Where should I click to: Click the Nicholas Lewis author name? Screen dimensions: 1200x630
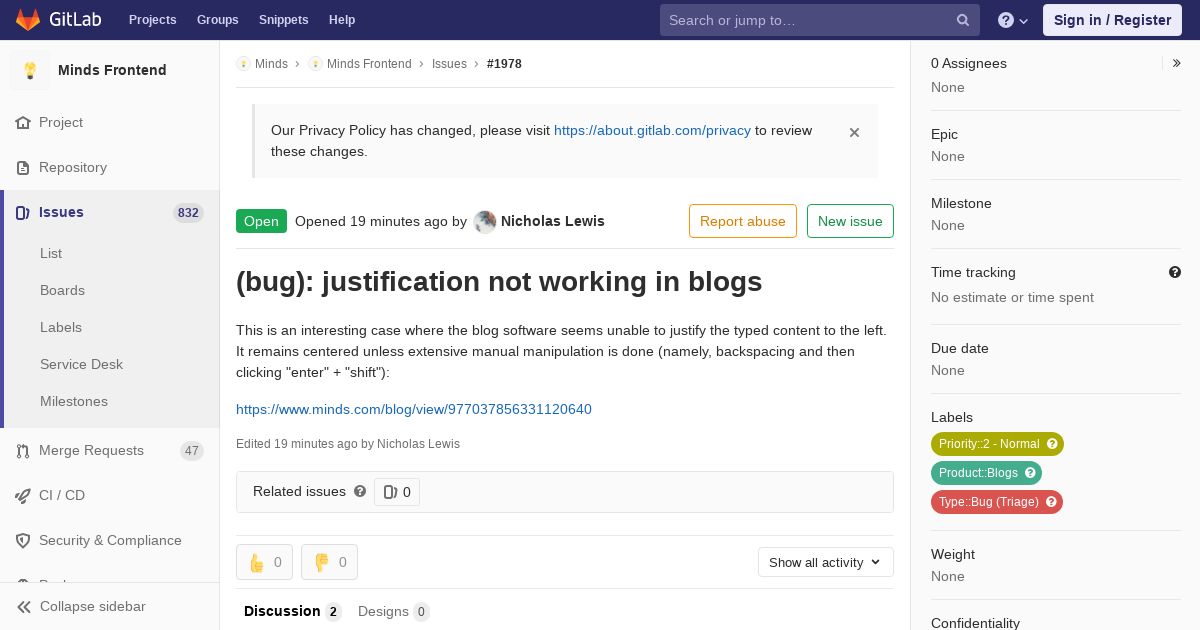552,221
